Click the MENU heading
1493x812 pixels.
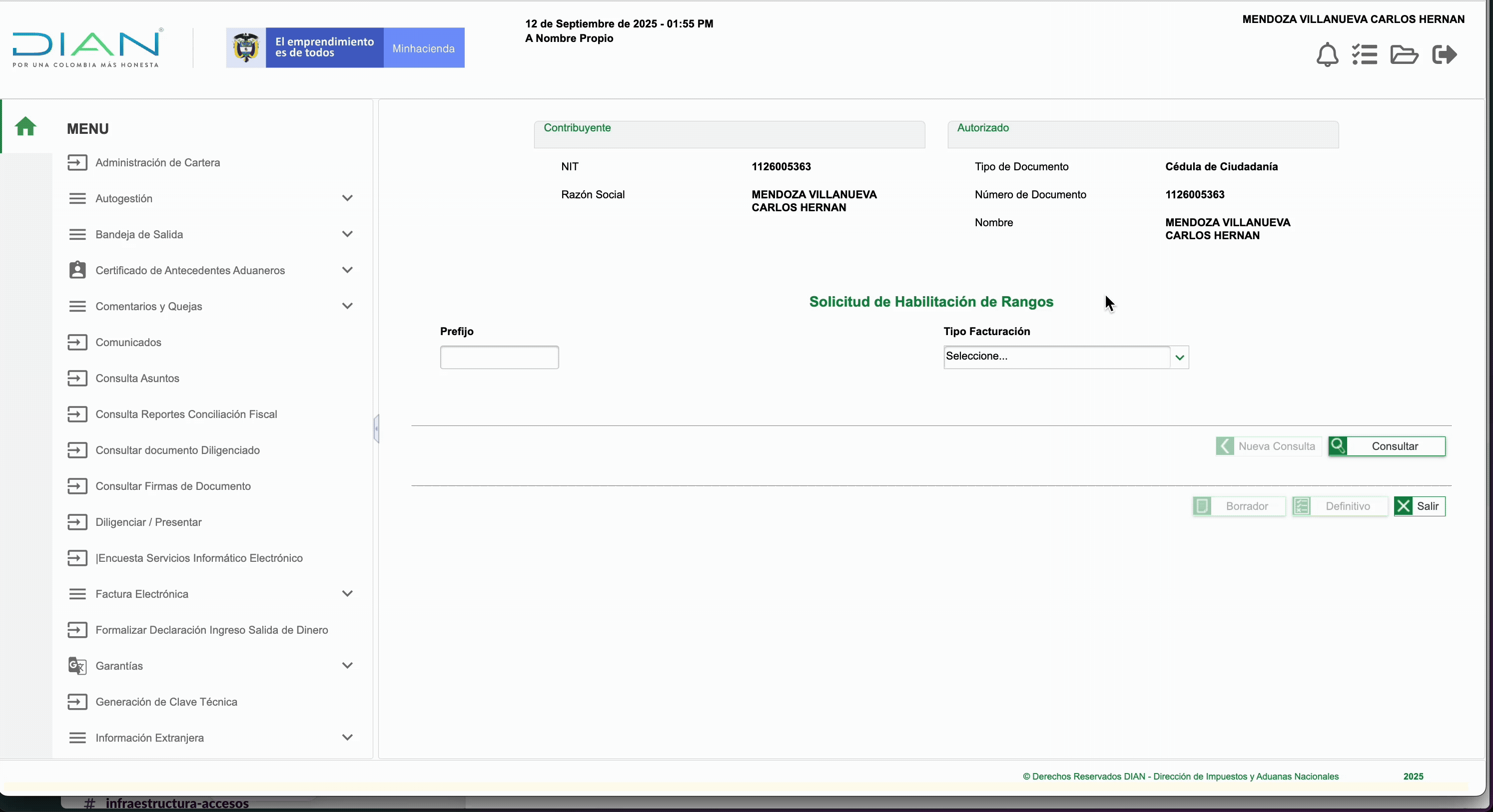[x=87, y=128]
